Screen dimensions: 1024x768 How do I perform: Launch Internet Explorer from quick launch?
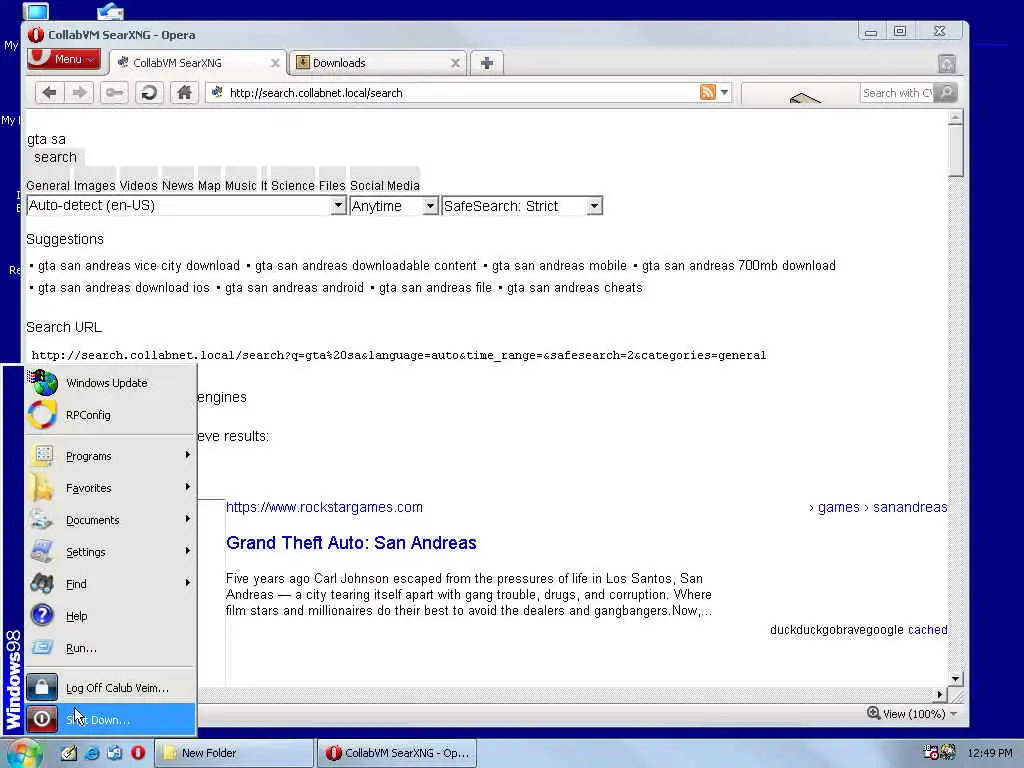tap(92, 753)
